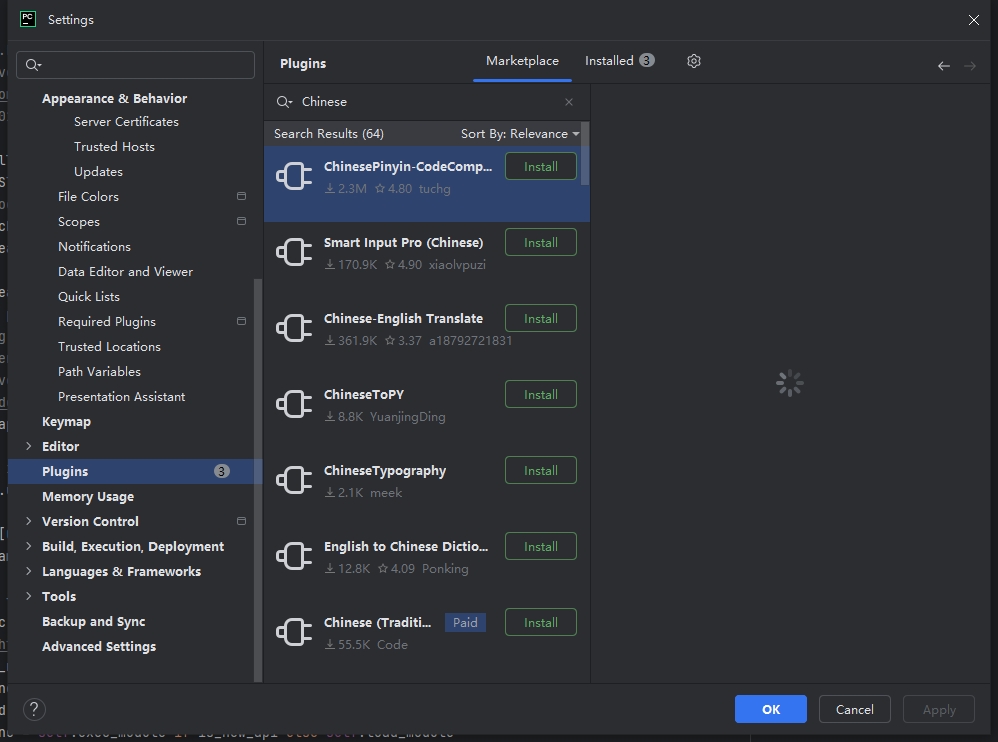Click the English to Chinese Dictionary plugin icon
The image size is (998, 742).
coord(294,556)
